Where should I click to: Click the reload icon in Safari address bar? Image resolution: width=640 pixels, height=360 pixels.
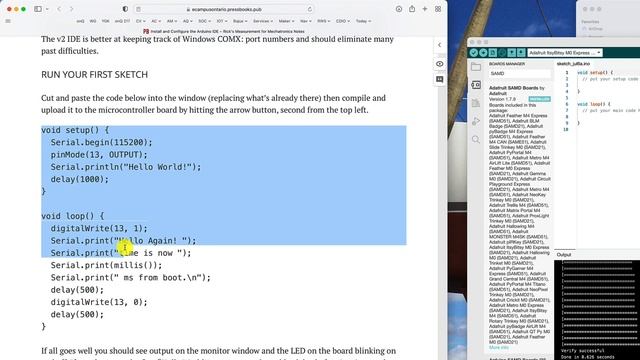(310, 9)
